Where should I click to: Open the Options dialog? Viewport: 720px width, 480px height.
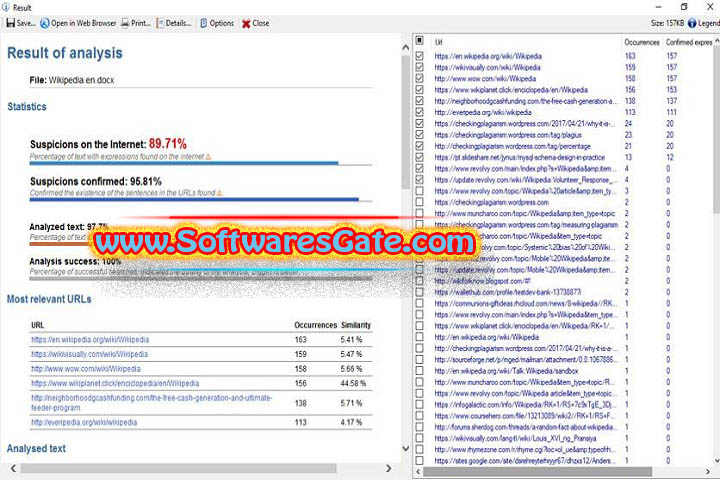coord(217,23)
